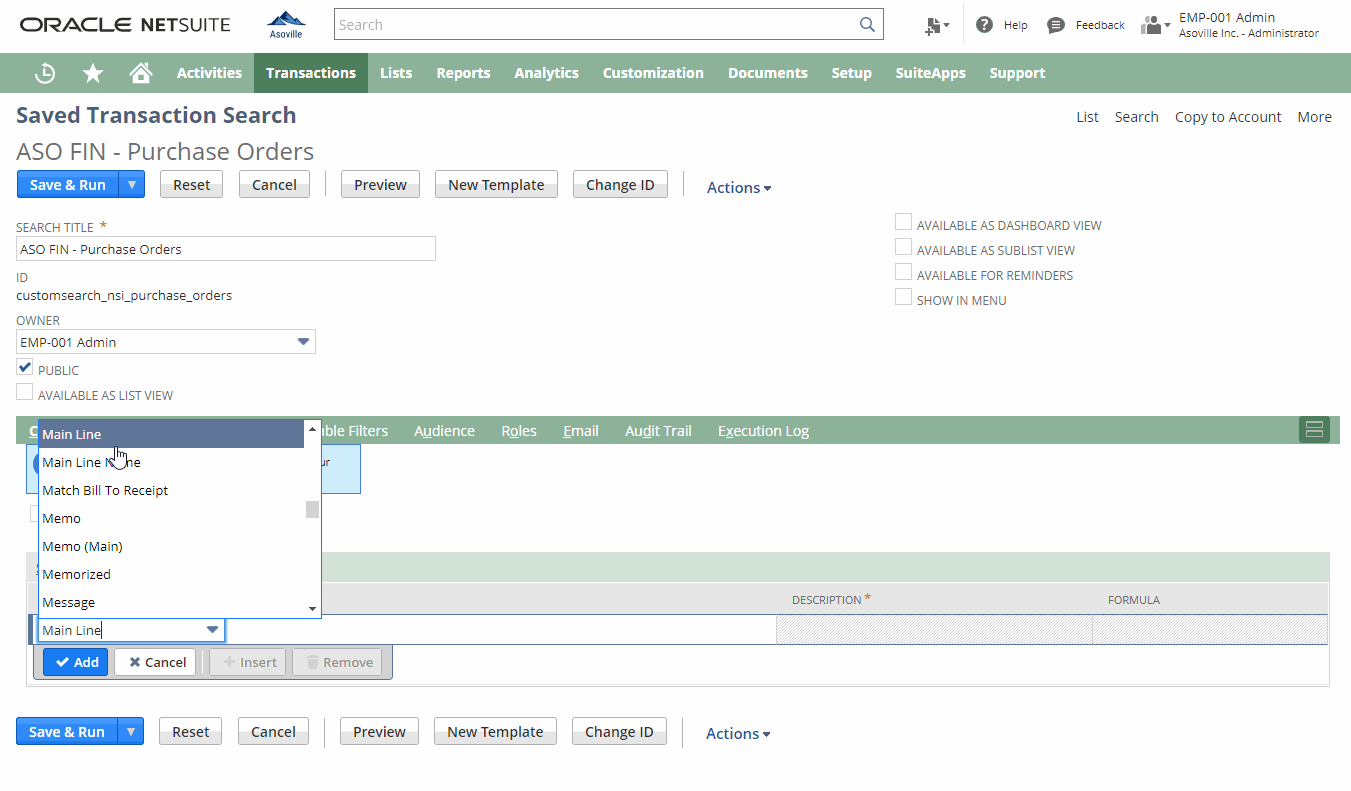Screen dimensions: 1351x791
Task: Switch to the Execution Log tab
Action: pyautogui.click(x=763, y=431)
